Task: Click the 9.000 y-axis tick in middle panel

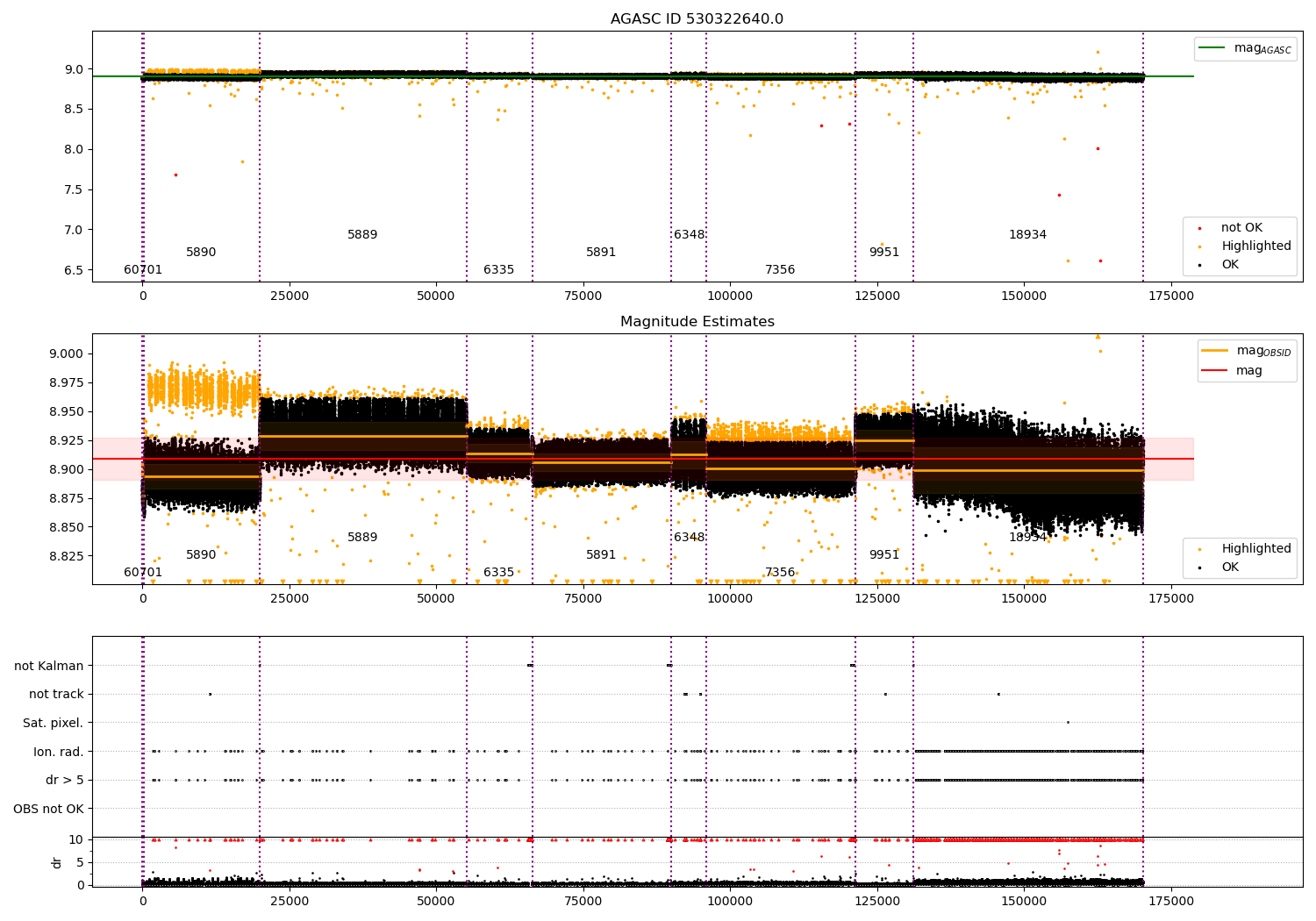Action: coord(66,354)
